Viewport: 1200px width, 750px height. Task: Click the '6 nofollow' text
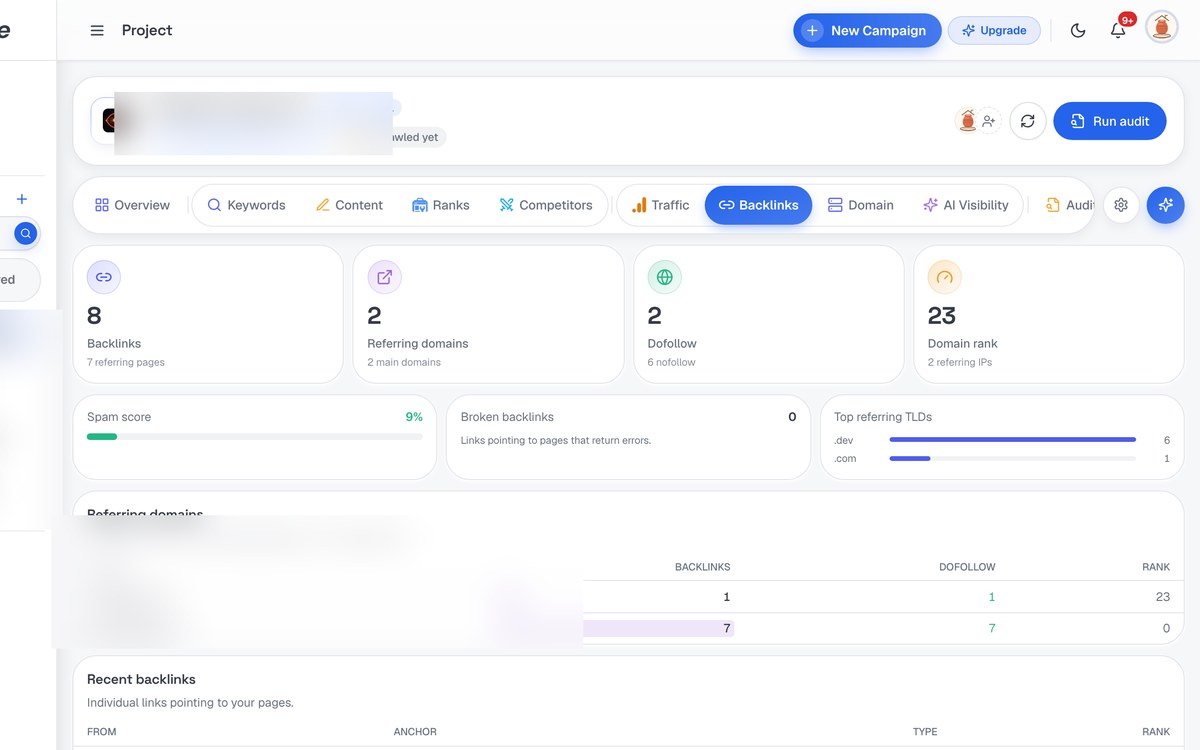coord(671,362)
